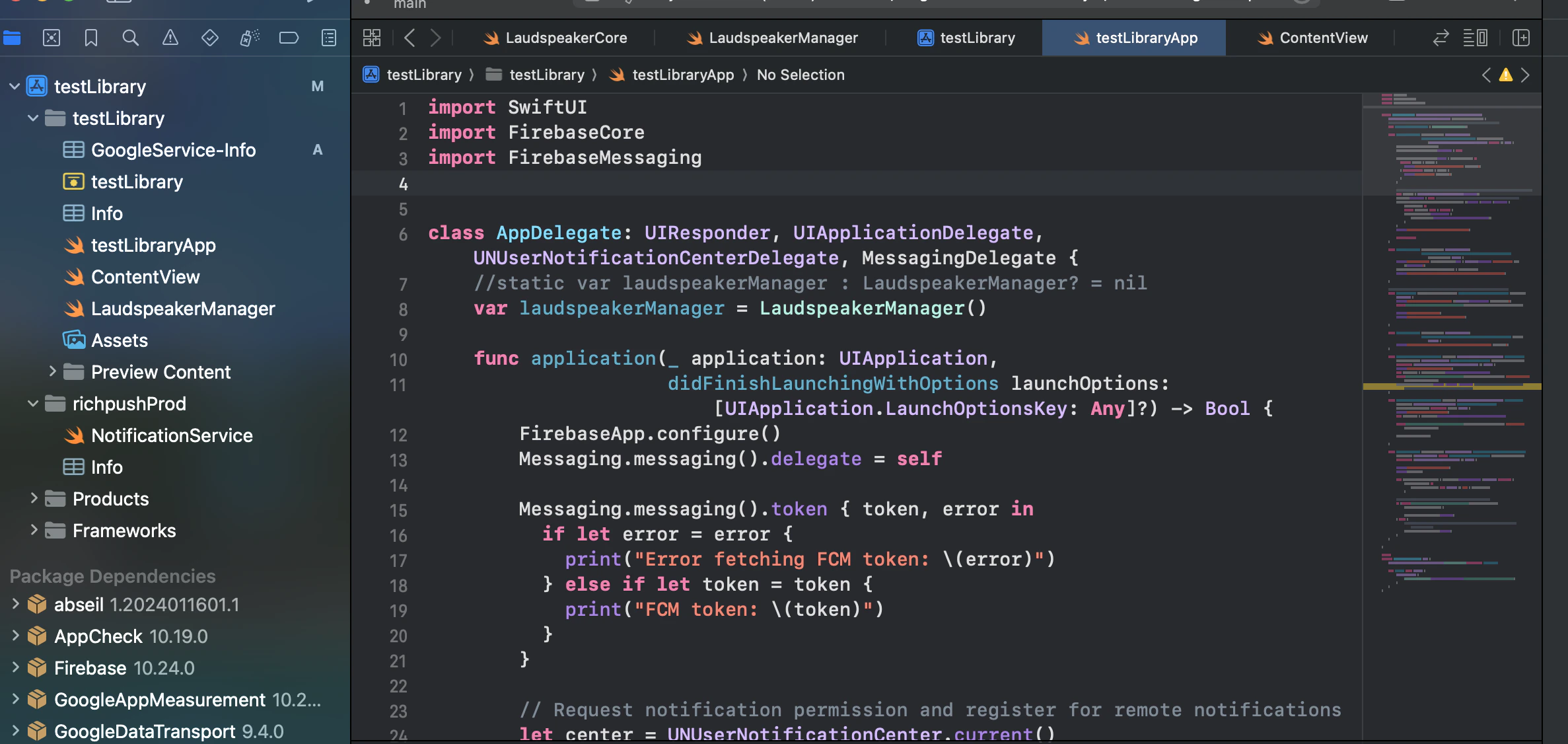Open the Issue navigator warning icon
Image resolution: width=1568 pixels, height=744 pixels.
pyautogui.click(x=170, y=38)
